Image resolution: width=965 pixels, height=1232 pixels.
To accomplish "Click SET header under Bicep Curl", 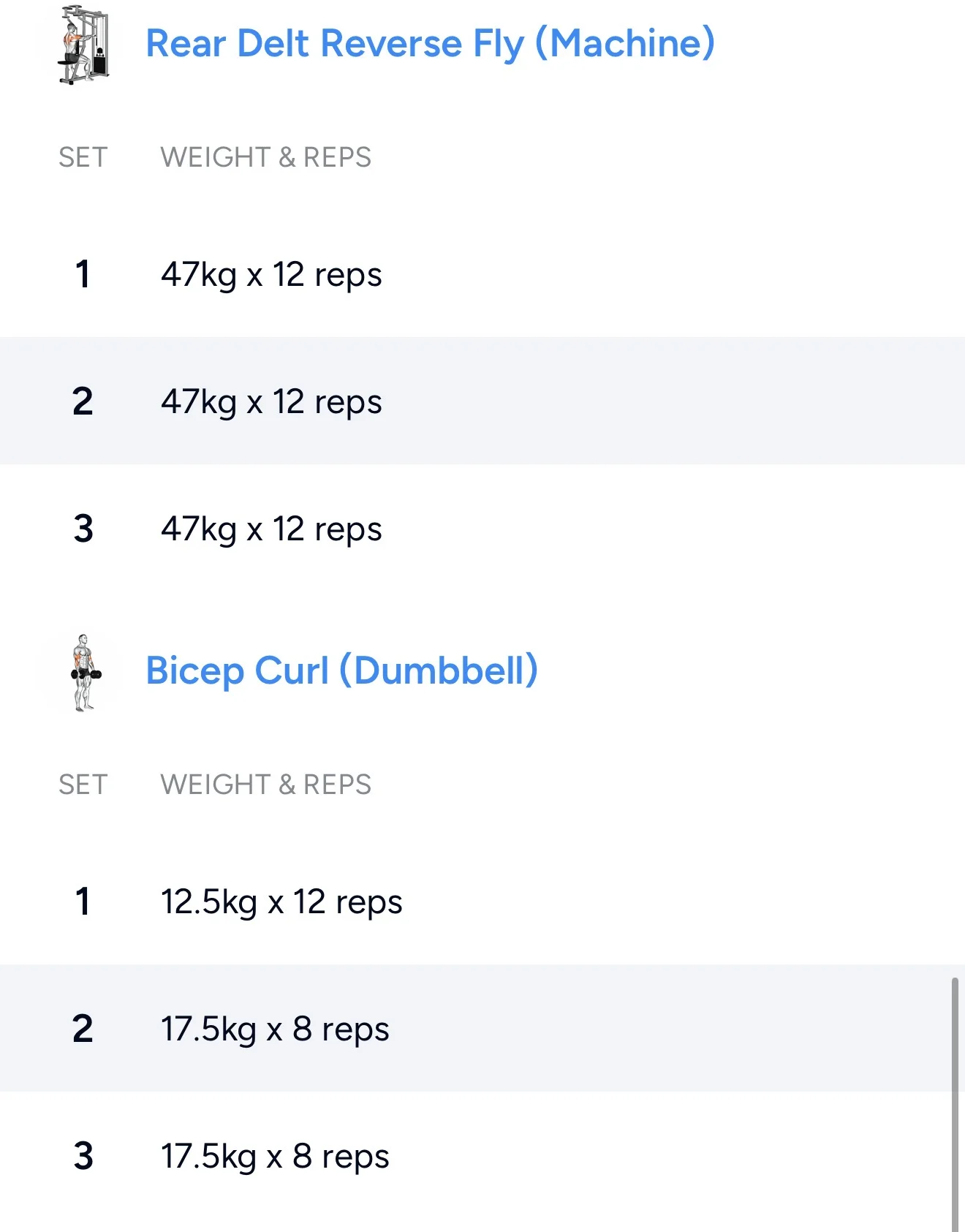I will (x=83, y=785).
